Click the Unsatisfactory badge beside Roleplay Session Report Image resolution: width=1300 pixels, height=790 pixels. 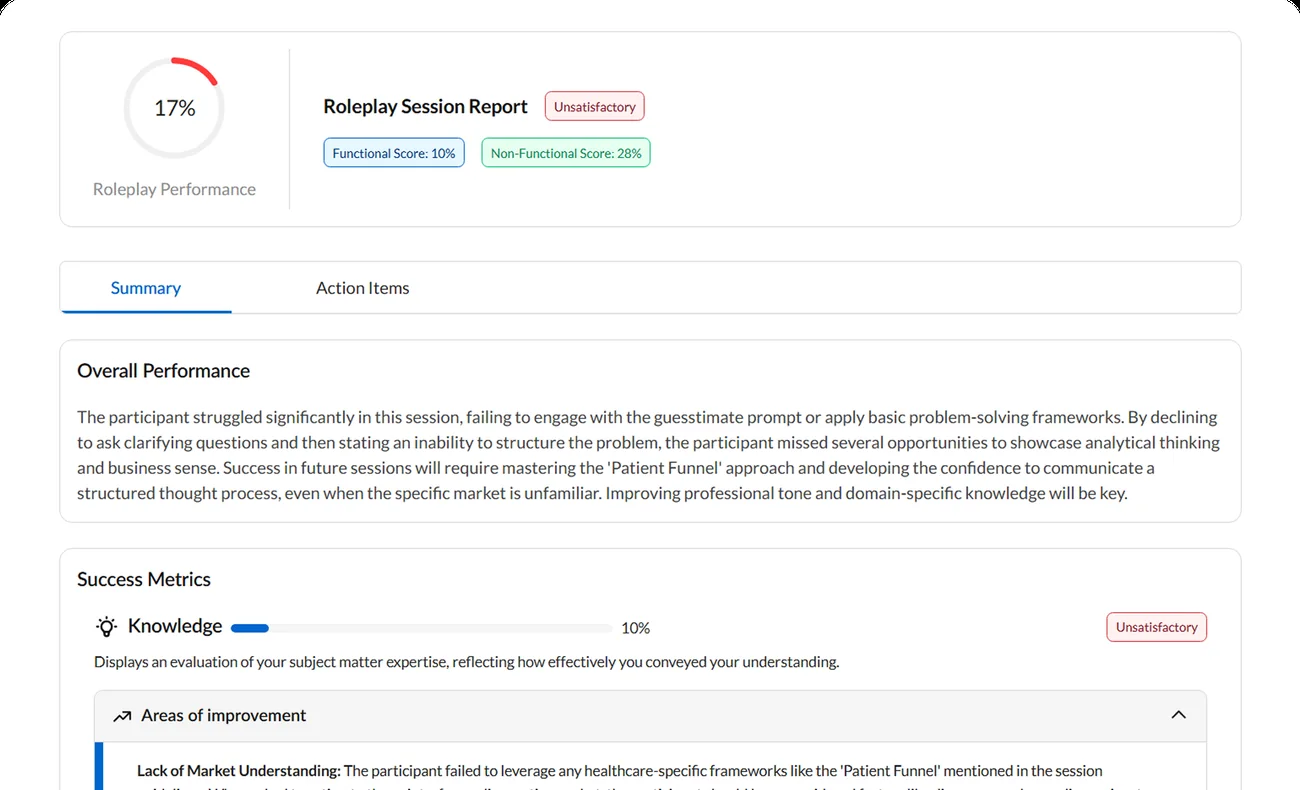pyautogui.click(x=595, y=107)
